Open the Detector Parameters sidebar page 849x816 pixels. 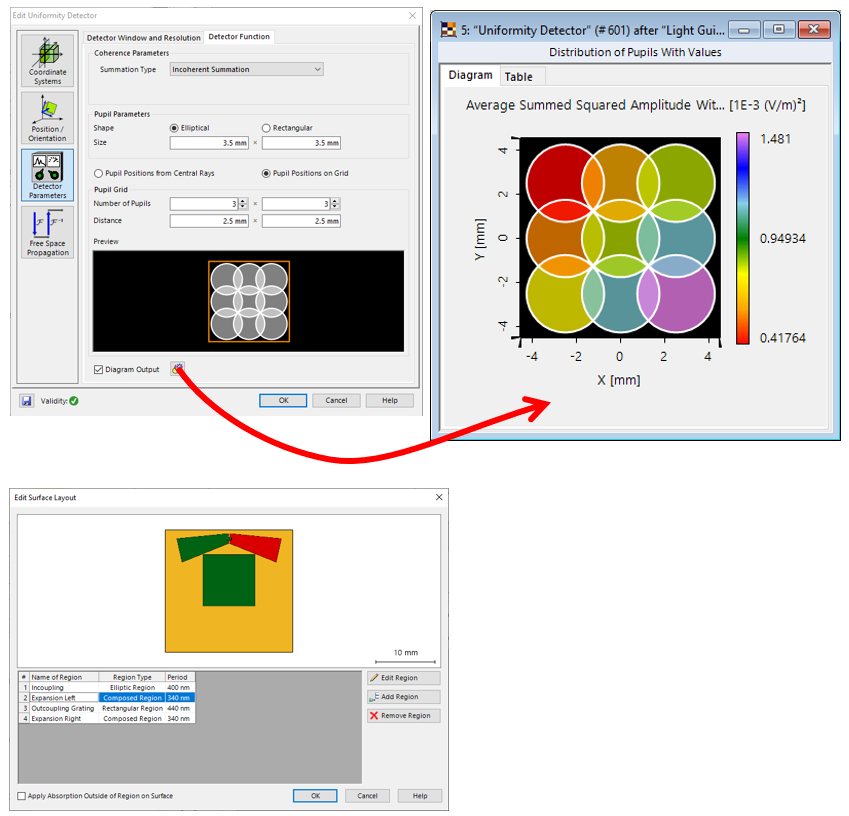tap(47, 175)
